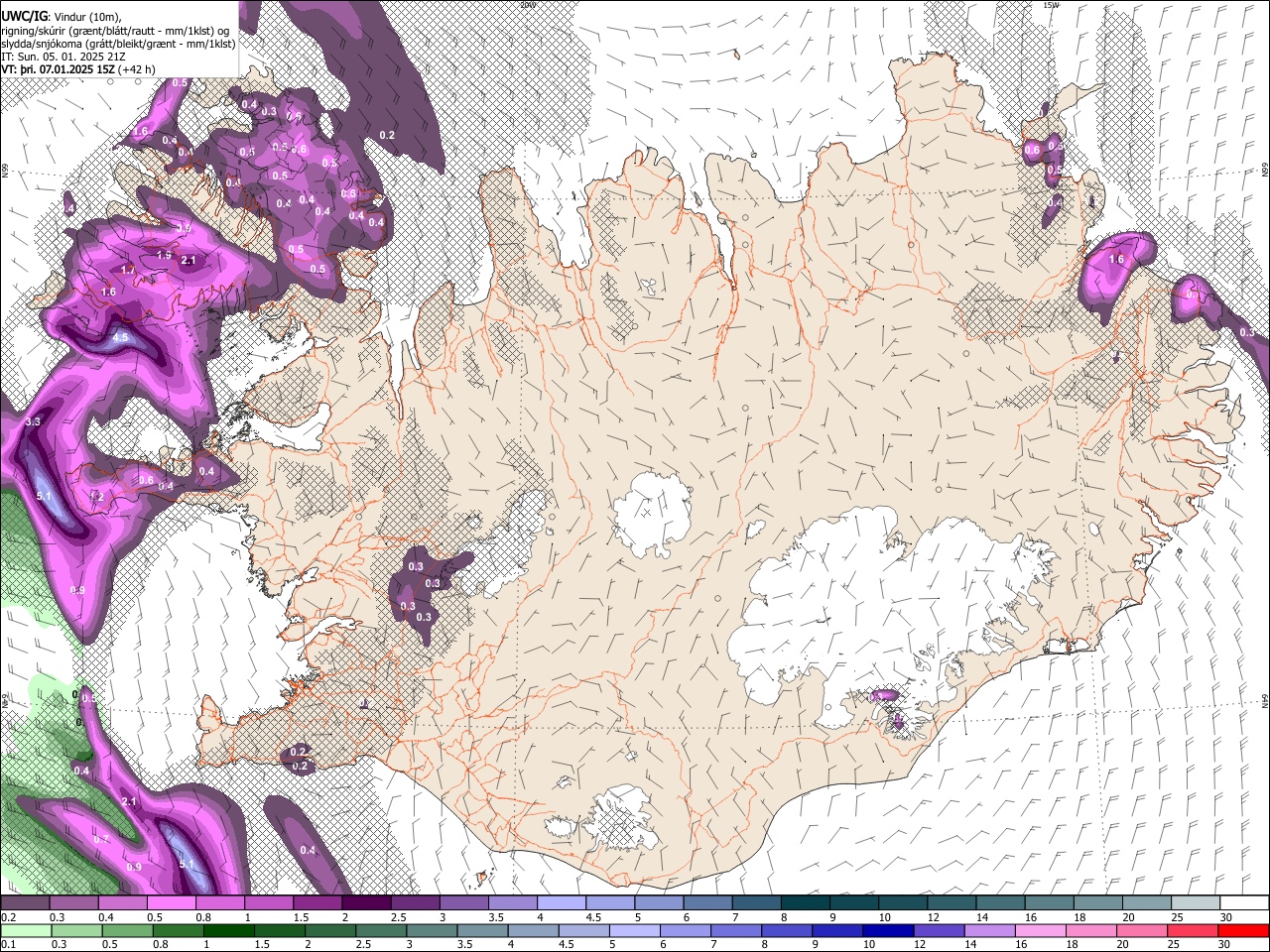Click lower legend violet swatch between 12 and 14
The width and height of the screenshot is (1270, 952).
[x=938, y=930]
